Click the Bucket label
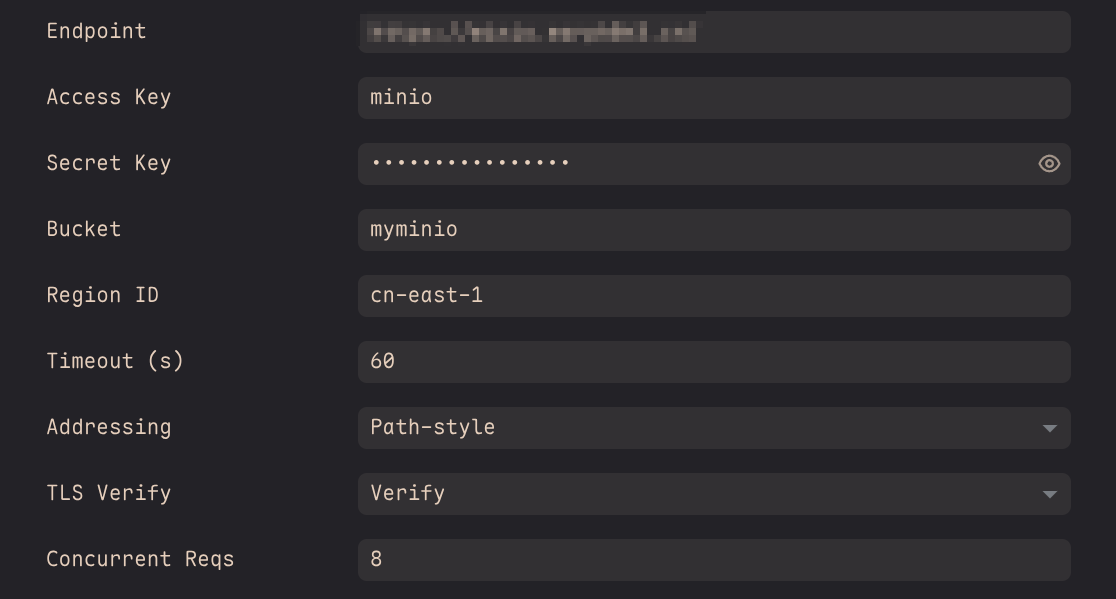Image resolution: width=1116 pixels, height=599 pixels. click(x=83, y=229)
